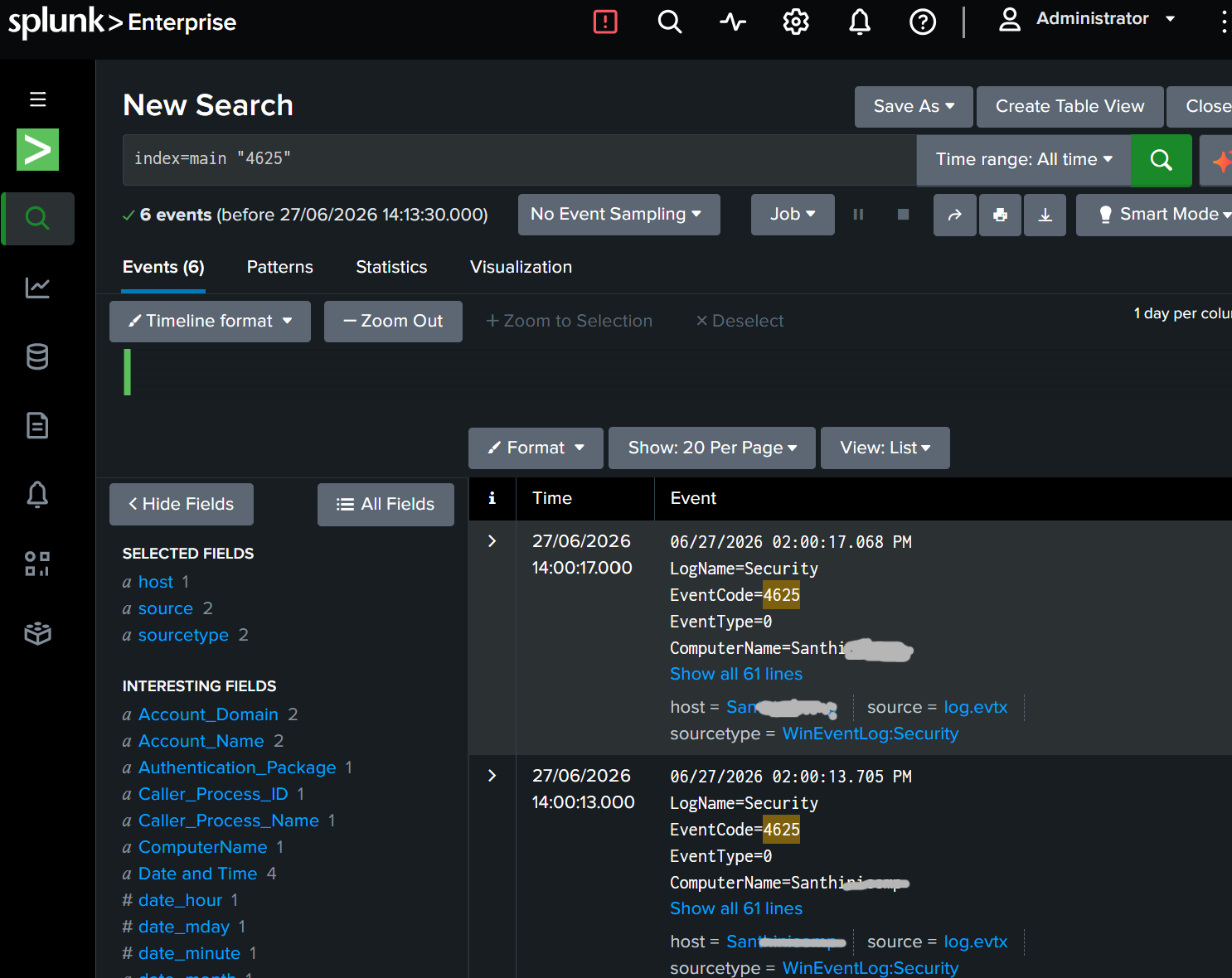Click the green timeline bar
The width and height of the screenshot is (1232, 978).
pos(128,372)
